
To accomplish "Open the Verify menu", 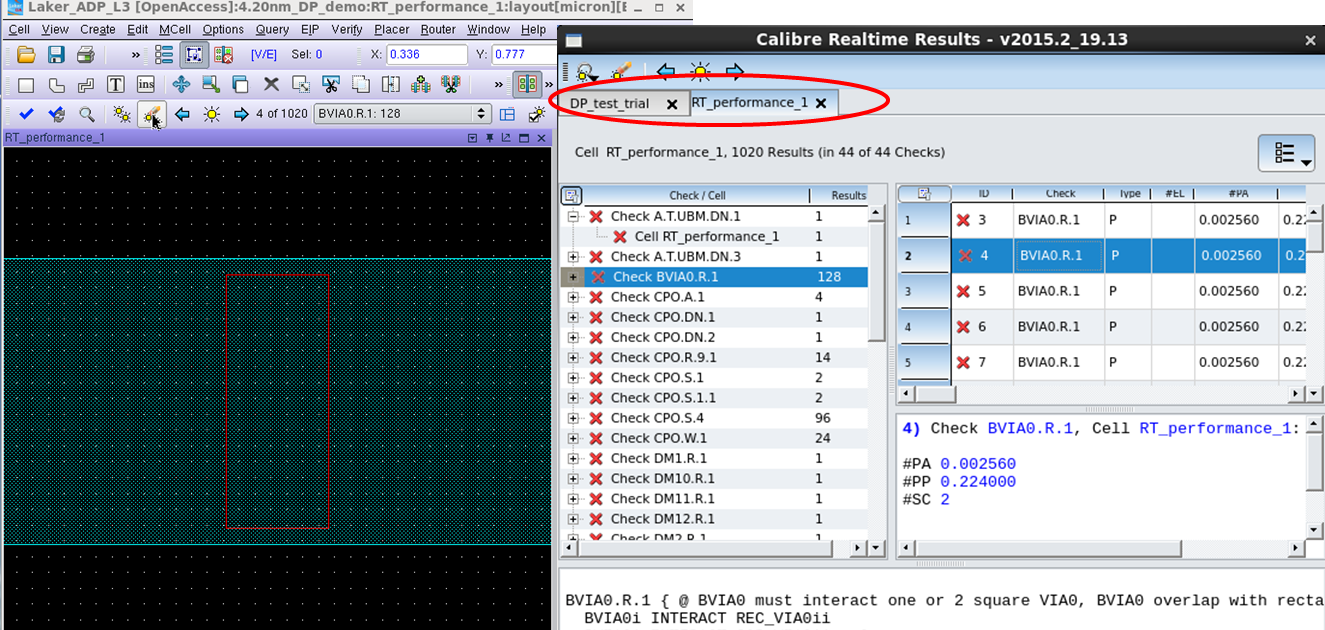I will 347,30.
